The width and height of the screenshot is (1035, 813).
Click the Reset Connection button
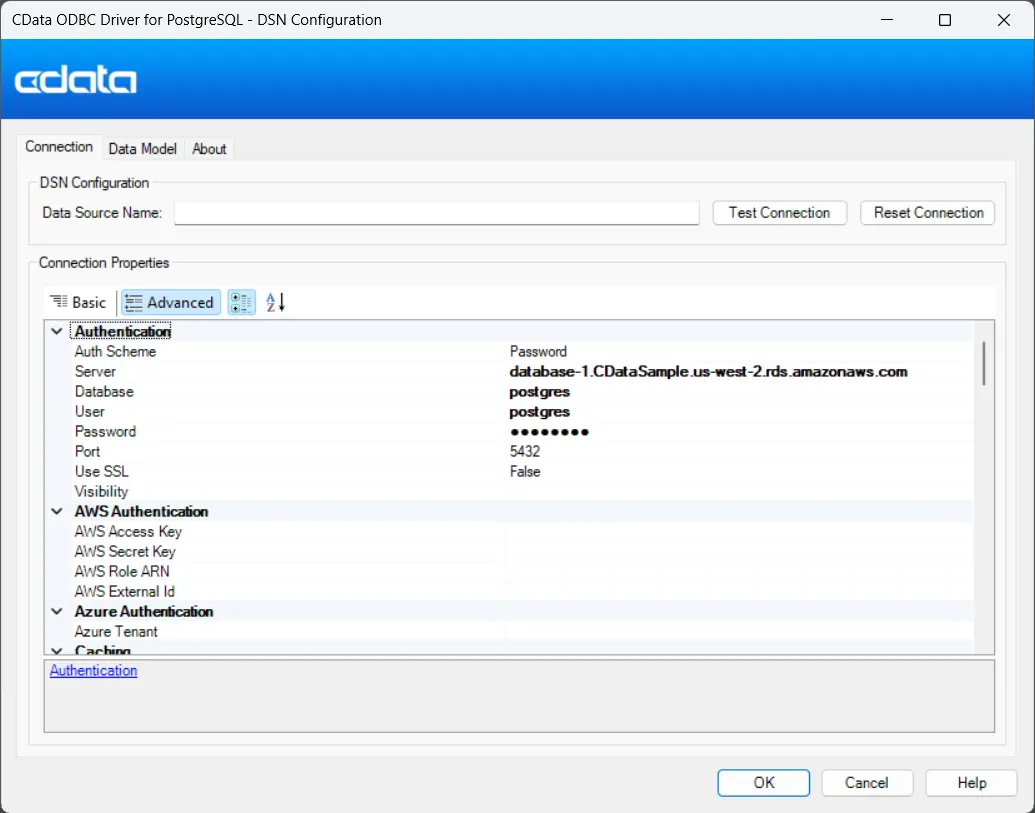pyautogui.click(x=928, y=212)
